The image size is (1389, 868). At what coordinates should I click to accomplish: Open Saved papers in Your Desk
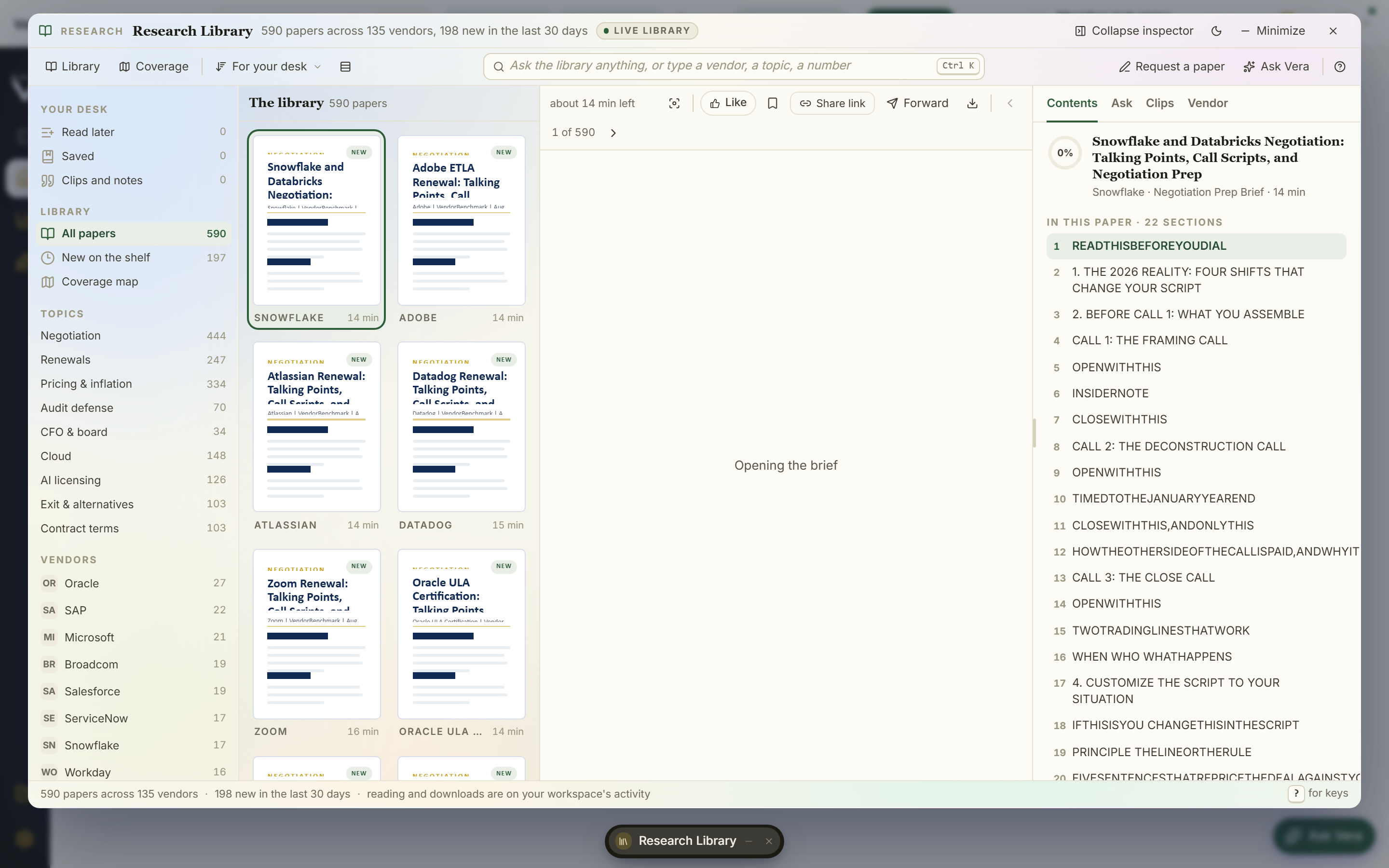coord(133,156)
